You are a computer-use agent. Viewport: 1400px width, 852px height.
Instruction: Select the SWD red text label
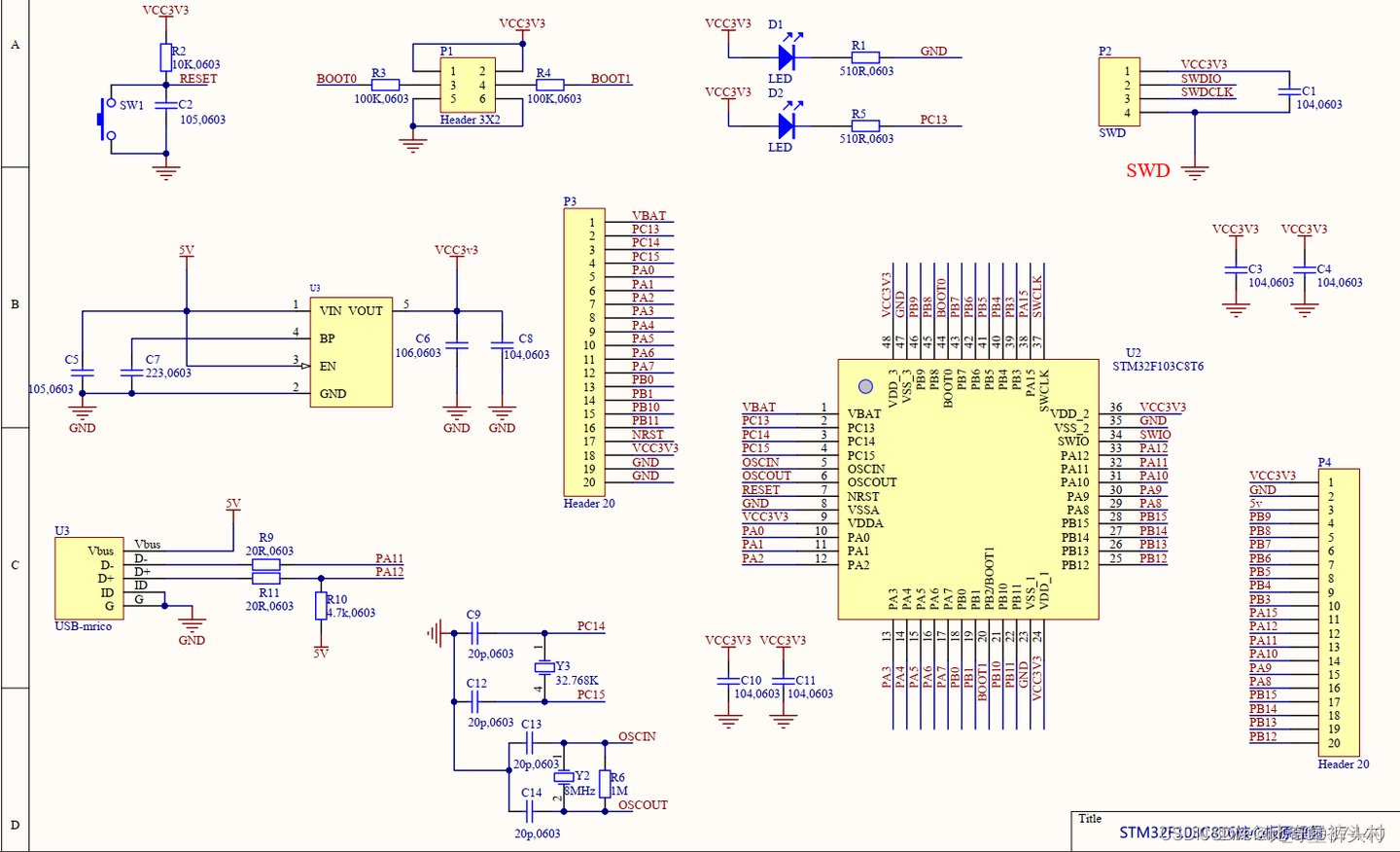click(x=1147, y=170)
